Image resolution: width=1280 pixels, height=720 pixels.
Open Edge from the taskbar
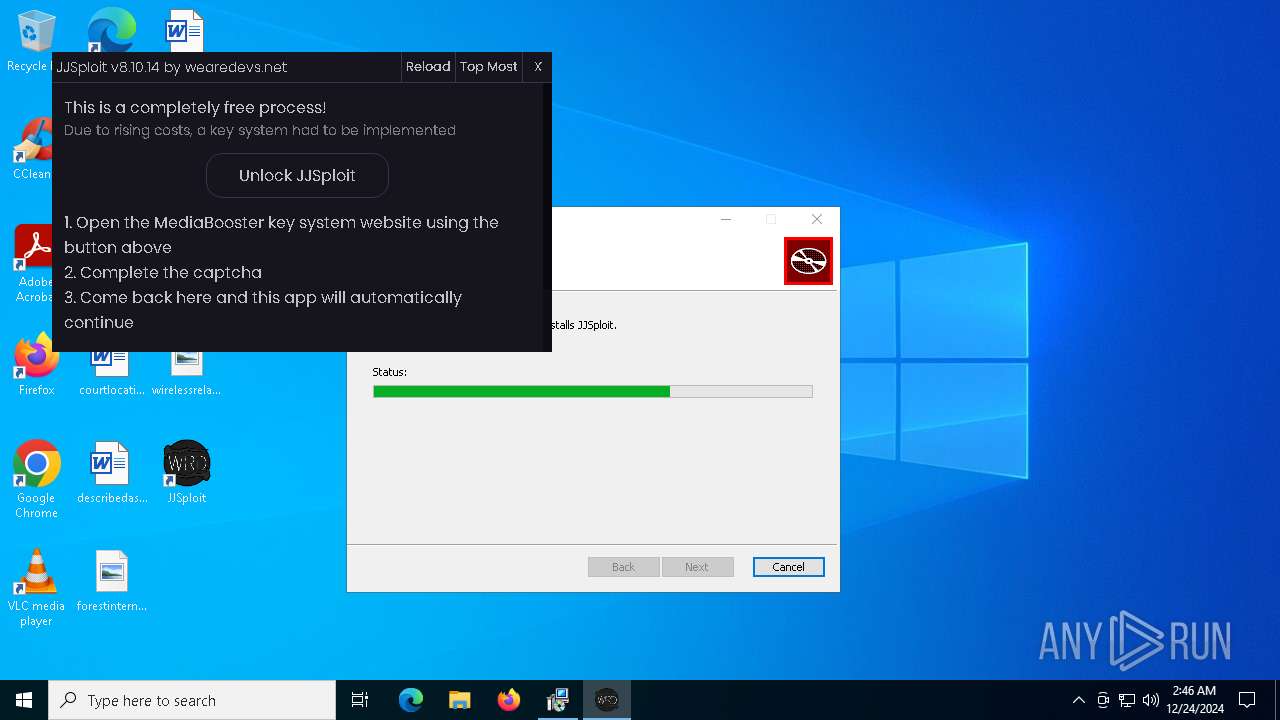pos(411,700)
